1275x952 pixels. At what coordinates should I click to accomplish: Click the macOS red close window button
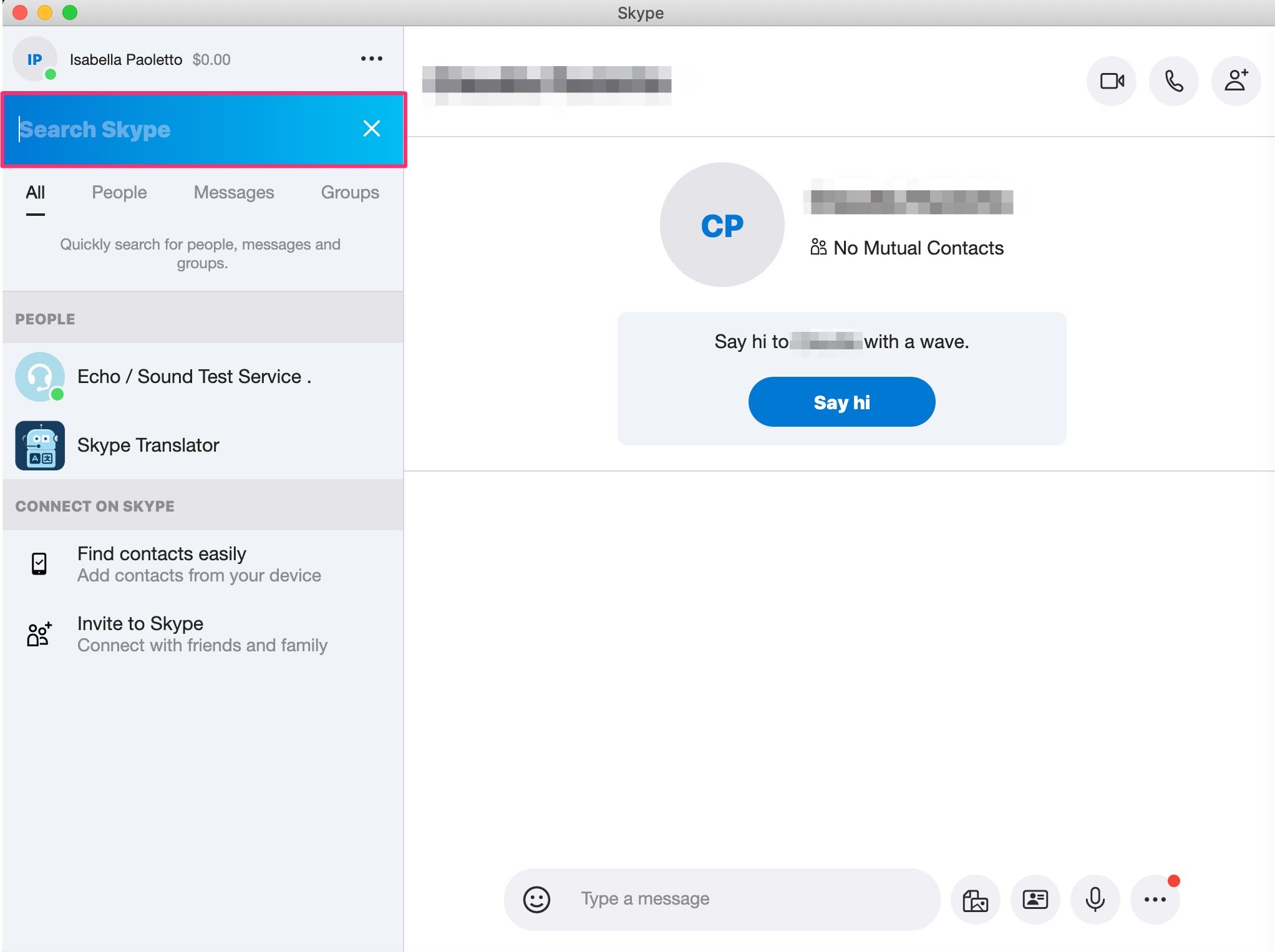20,12
